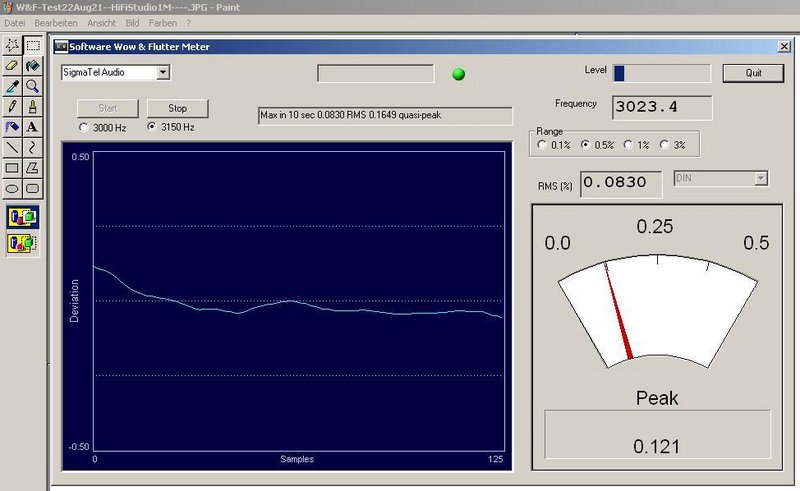Screen dimensions: 800x491
Task: Choose the transparent selection option icon
Action: (23, 243)
